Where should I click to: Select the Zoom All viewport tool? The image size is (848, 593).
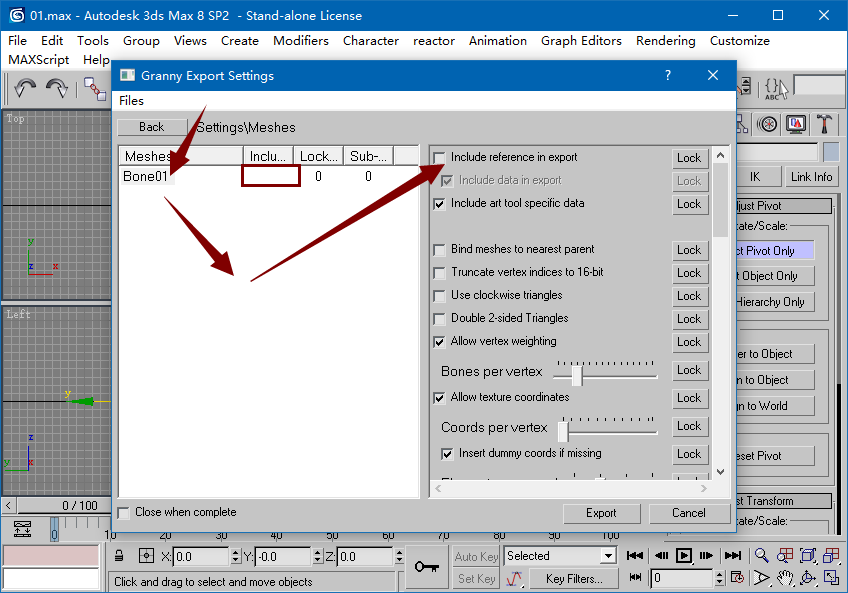click(785, 555)
